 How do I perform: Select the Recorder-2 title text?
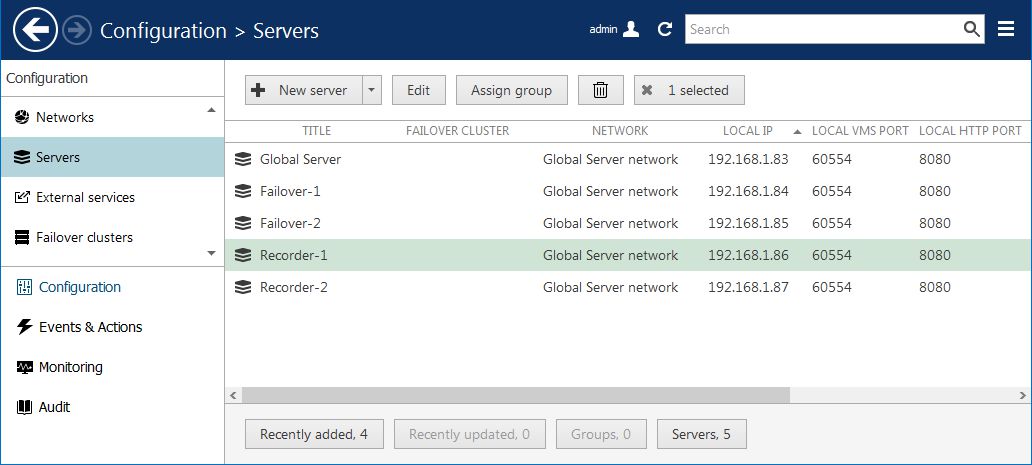[294, 287]
